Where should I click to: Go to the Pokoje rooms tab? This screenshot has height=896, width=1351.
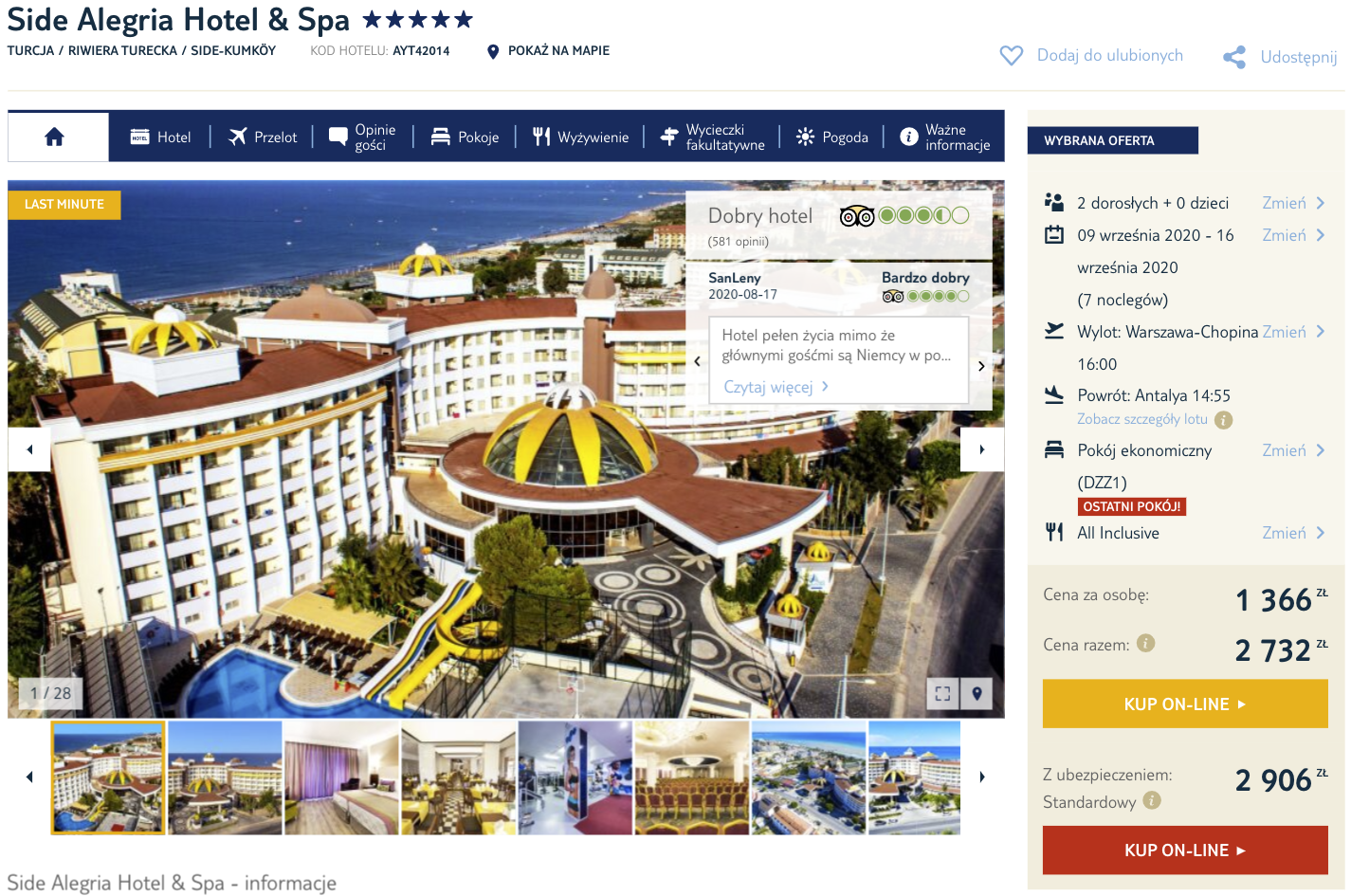[465, 137]
